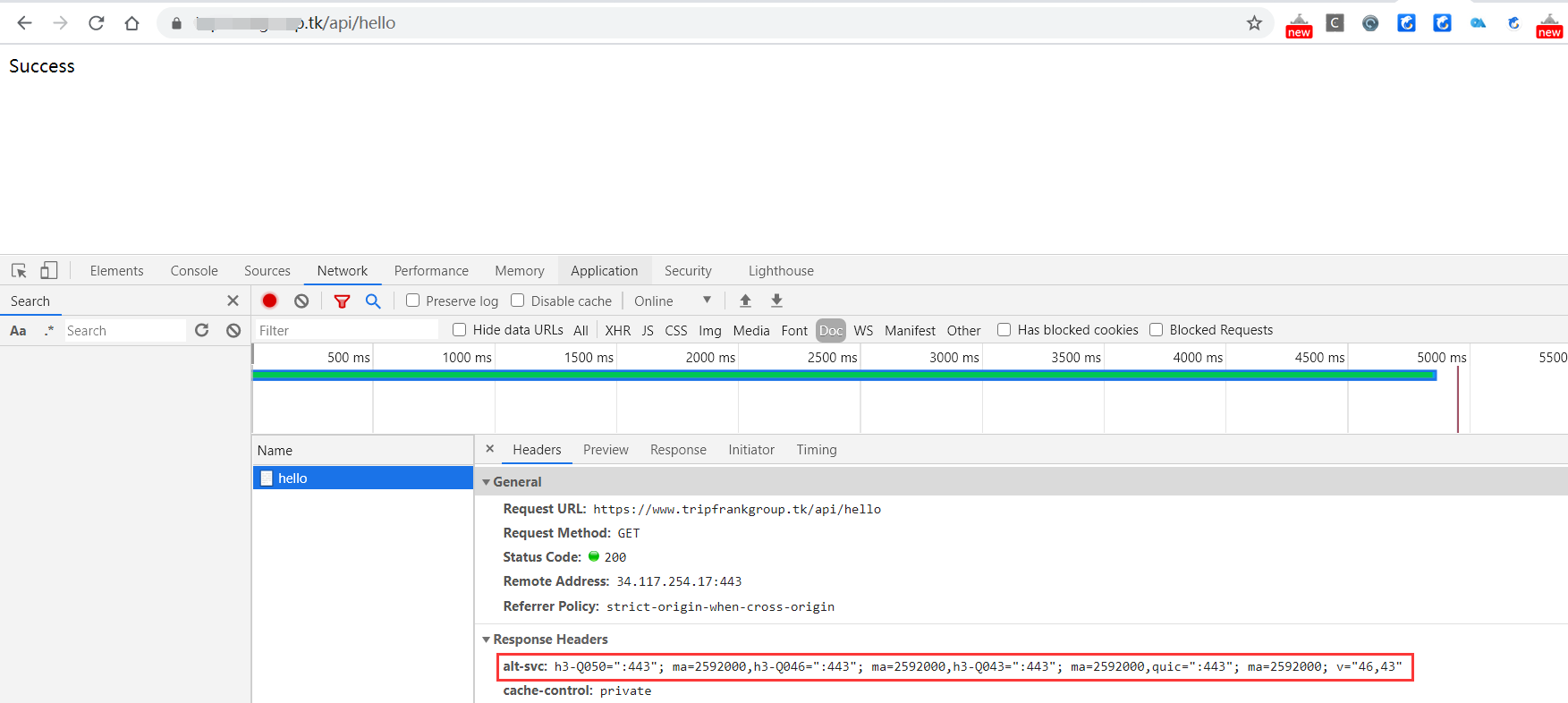The width and height of the screenshot is (1568, 703).
Task: Show the Response tab of the request
Action: (x=678, y=450)
